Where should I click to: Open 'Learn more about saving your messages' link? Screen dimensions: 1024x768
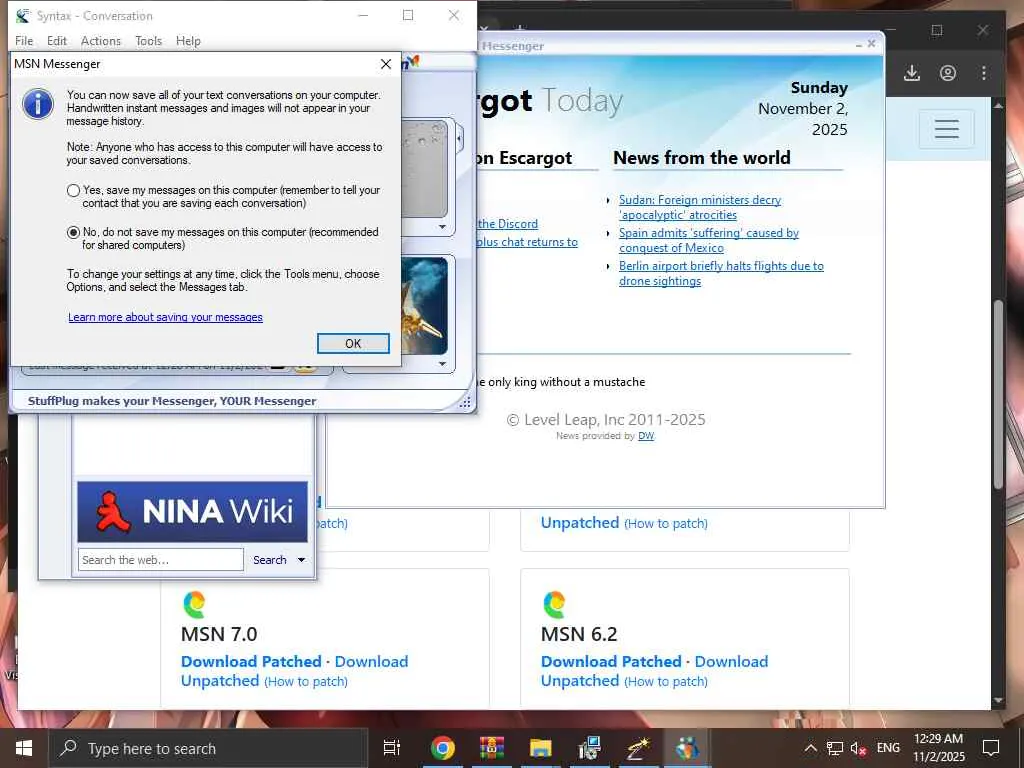click(165, 317)
